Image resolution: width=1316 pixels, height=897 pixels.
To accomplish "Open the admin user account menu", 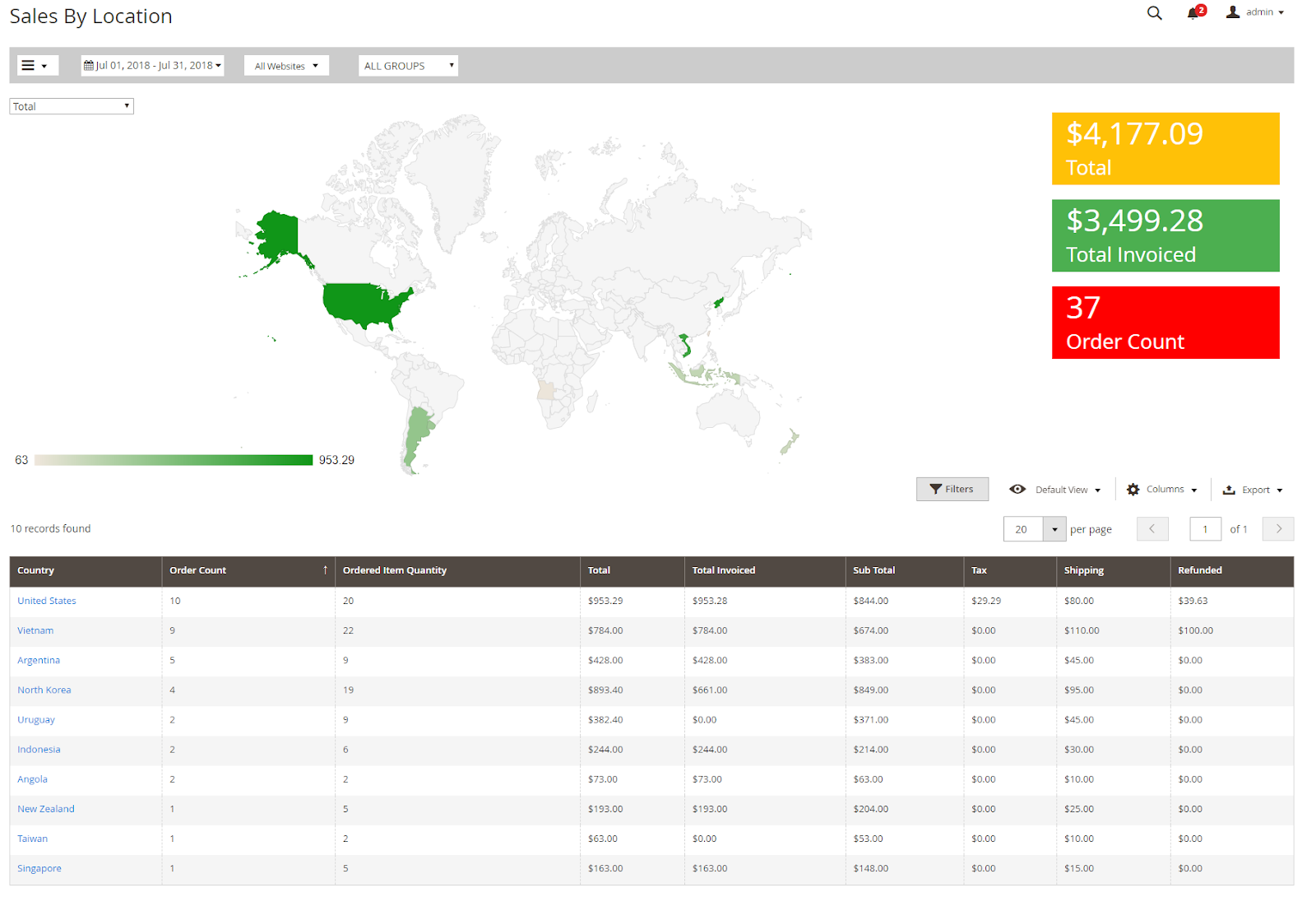I will click(x=1255, y=12).
